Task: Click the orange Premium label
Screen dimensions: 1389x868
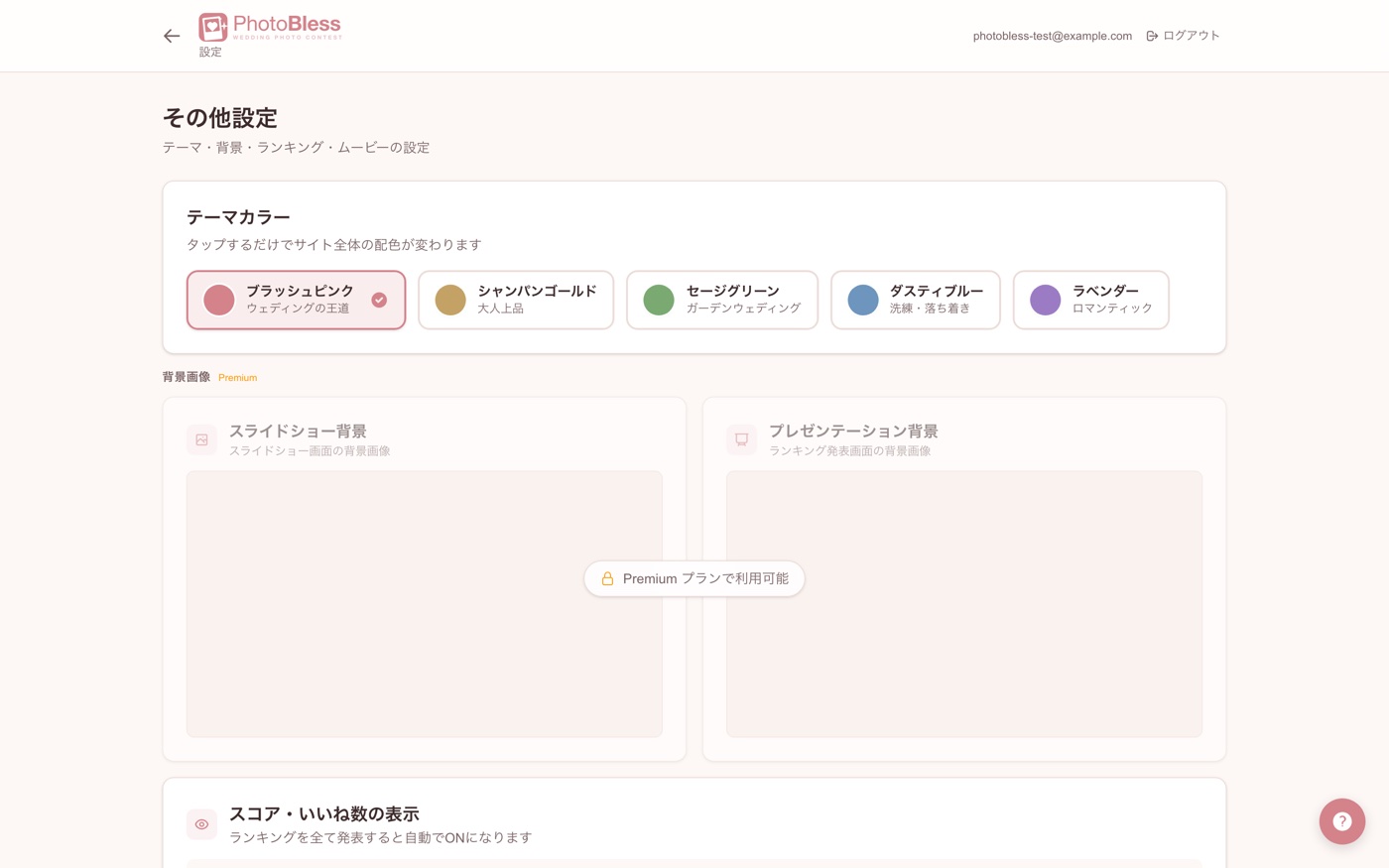Action: tap(238, 378)
